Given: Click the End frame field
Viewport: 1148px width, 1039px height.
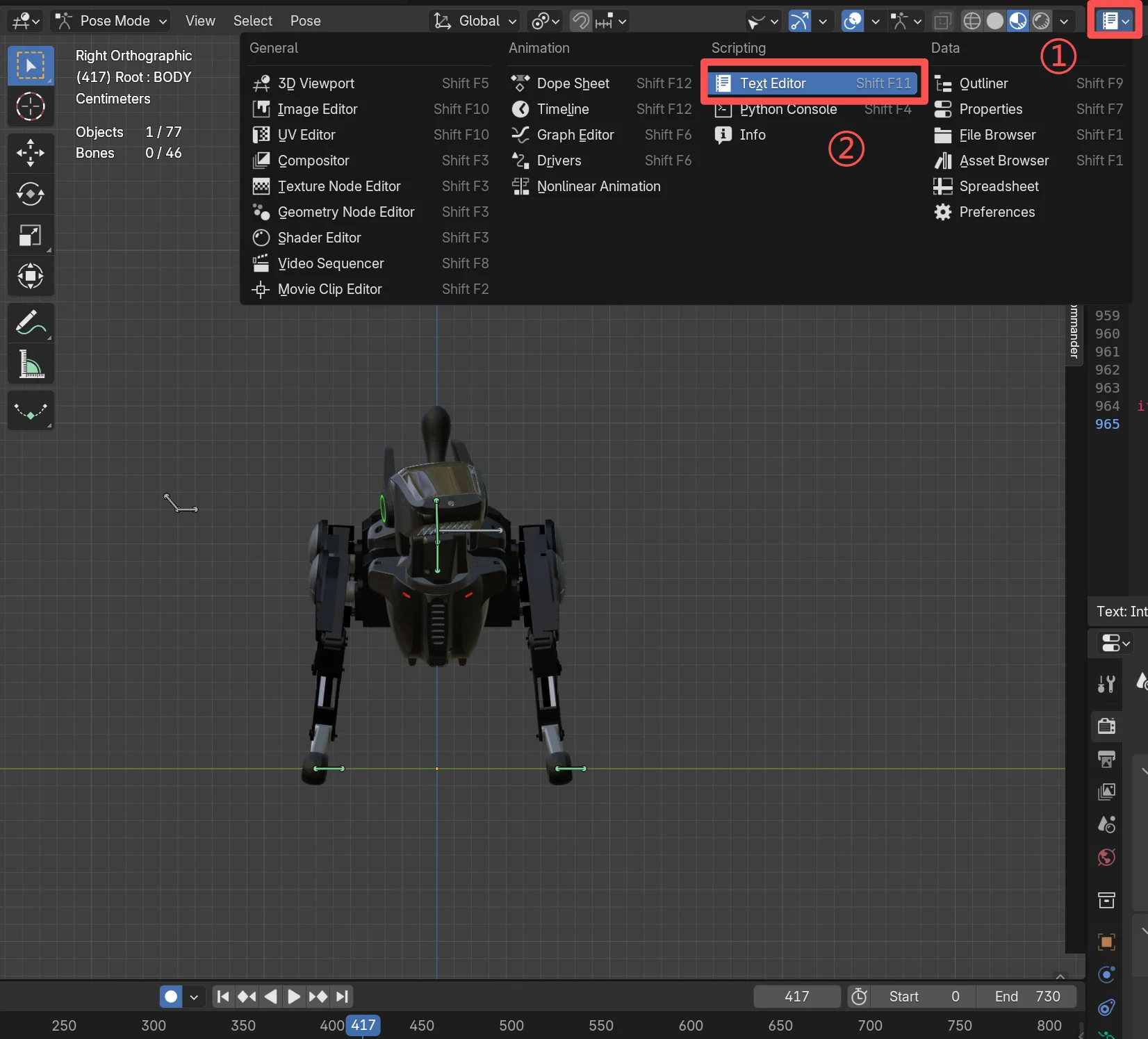Looking at the screenshot, I should (1026, 997).
